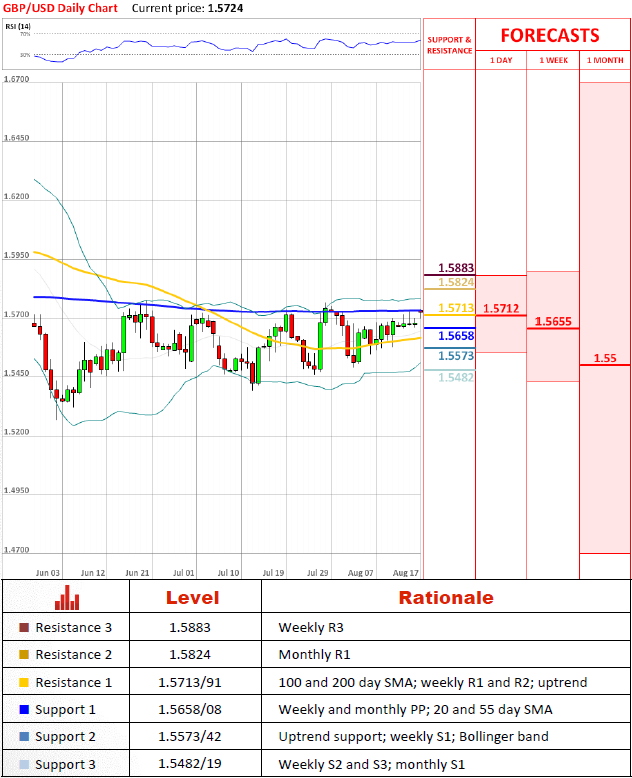Click the Aug 17 date axis label
Image resolution: width=632 pixels, height=778 pixels.
[x=406, y=573]
